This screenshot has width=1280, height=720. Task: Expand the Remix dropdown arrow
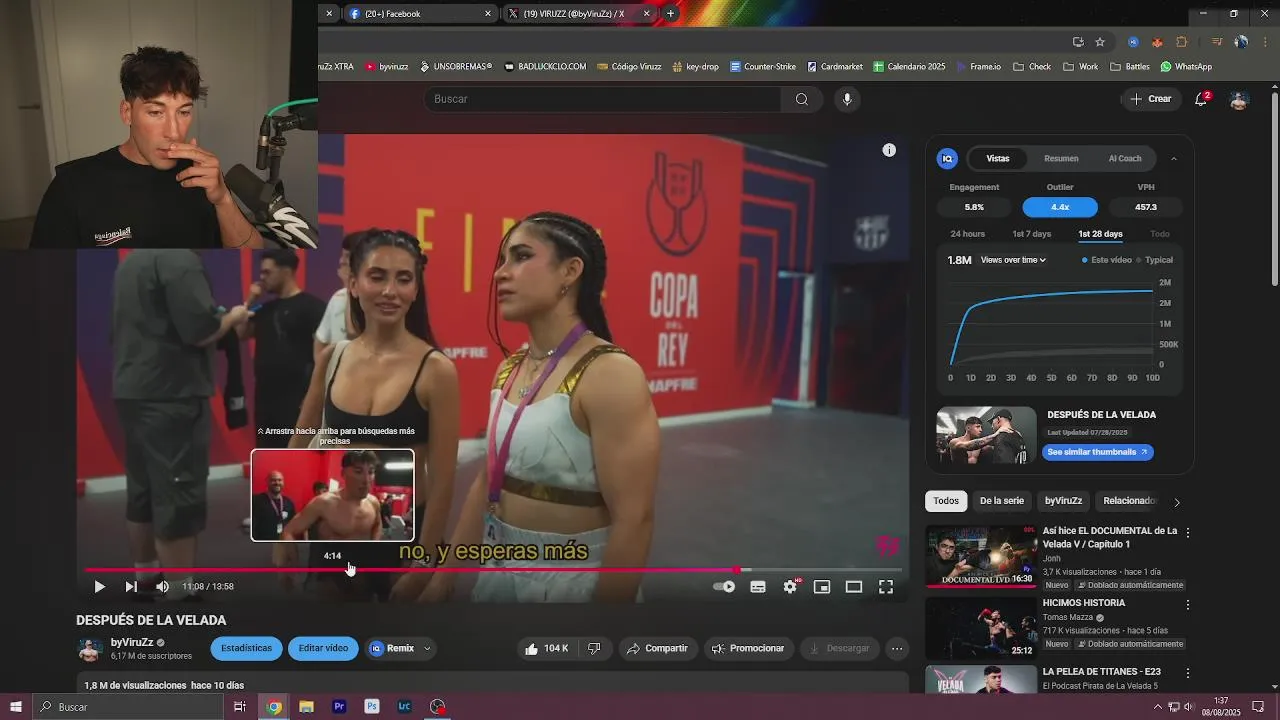click(x=427, y=649)
